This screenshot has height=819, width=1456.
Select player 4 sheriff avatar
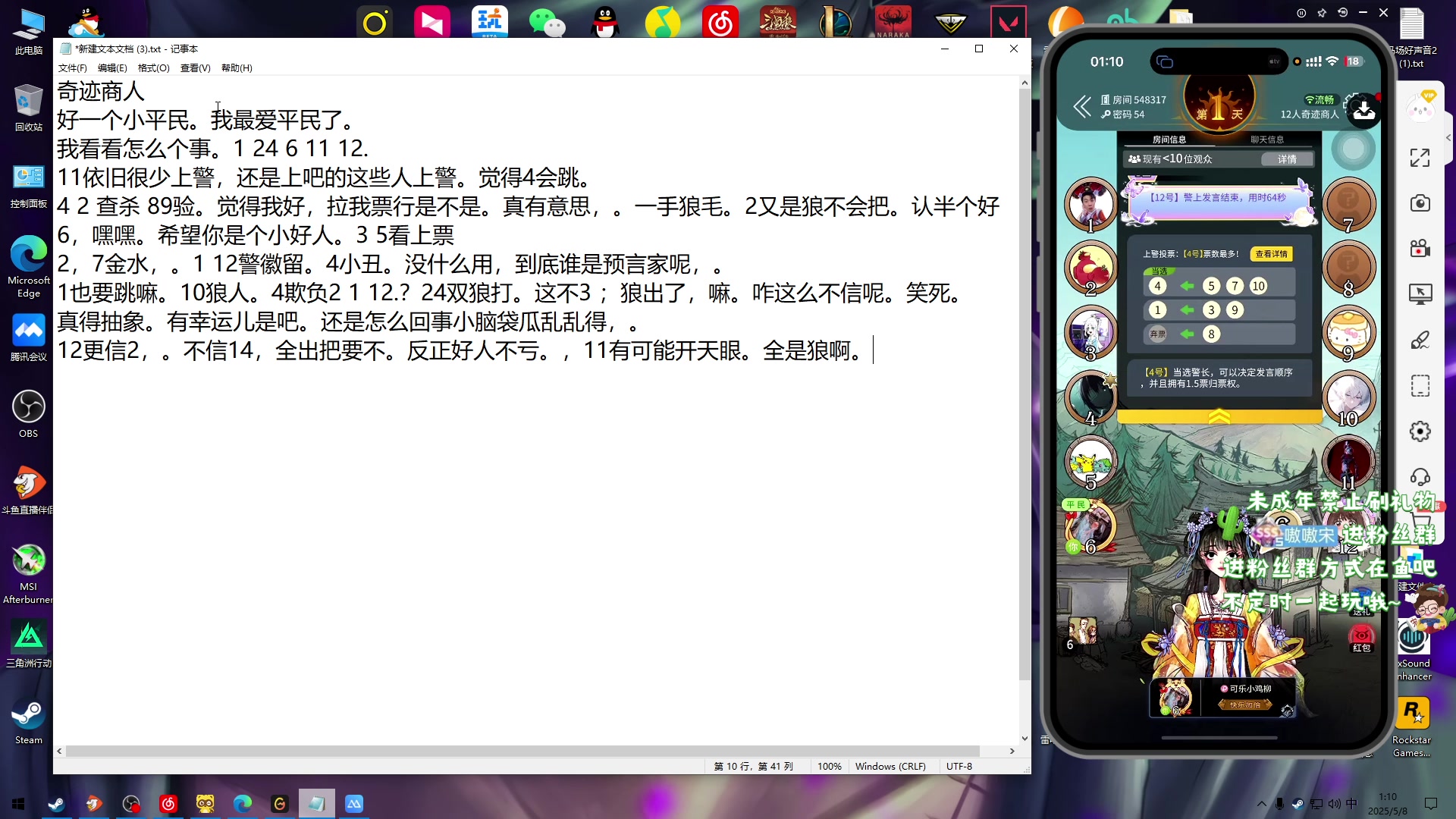[1090, 397]
